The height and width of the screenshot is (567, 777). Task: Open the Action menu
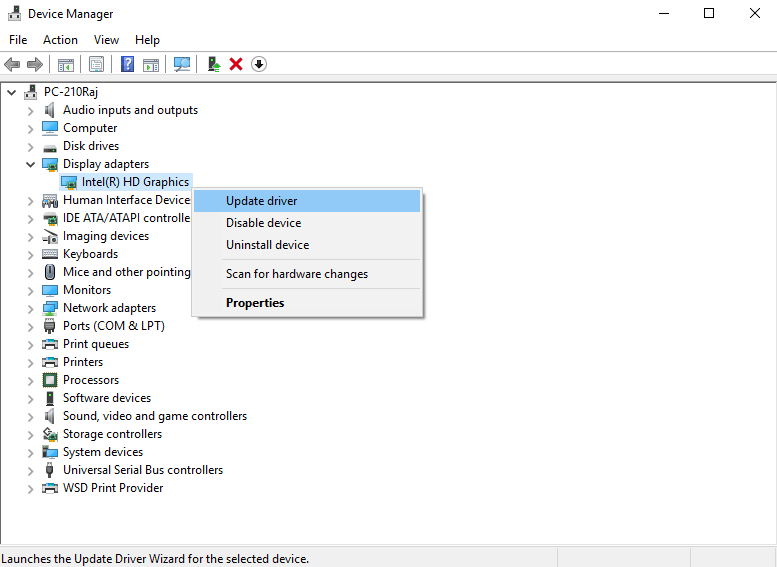[x=60, y=40]
